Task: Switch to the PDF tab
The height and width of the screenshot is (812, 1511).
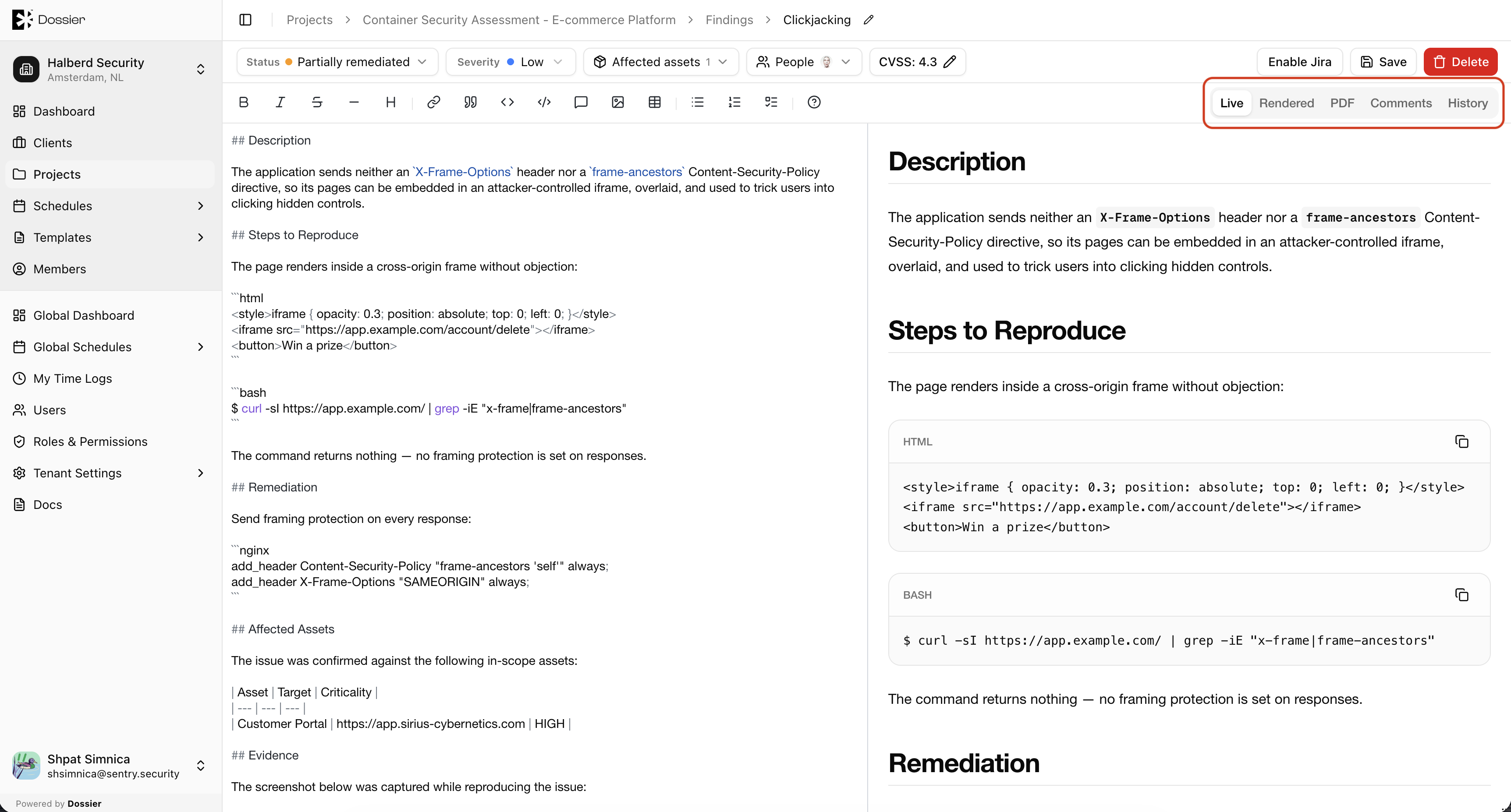Action: click(1342, 103)
